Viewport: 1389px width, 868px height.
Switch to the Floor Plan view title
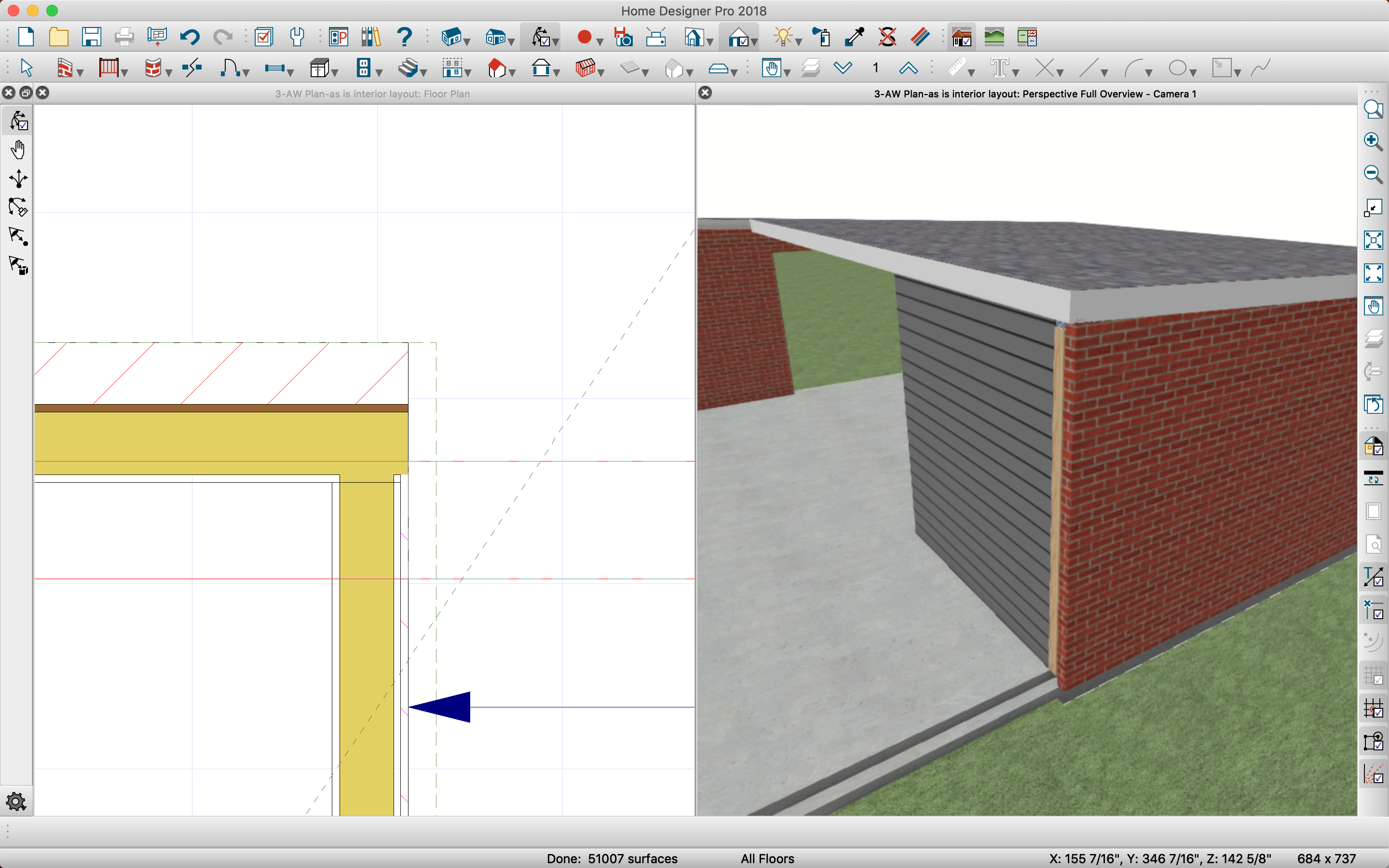pyautogui.click(x=372, y=94)
